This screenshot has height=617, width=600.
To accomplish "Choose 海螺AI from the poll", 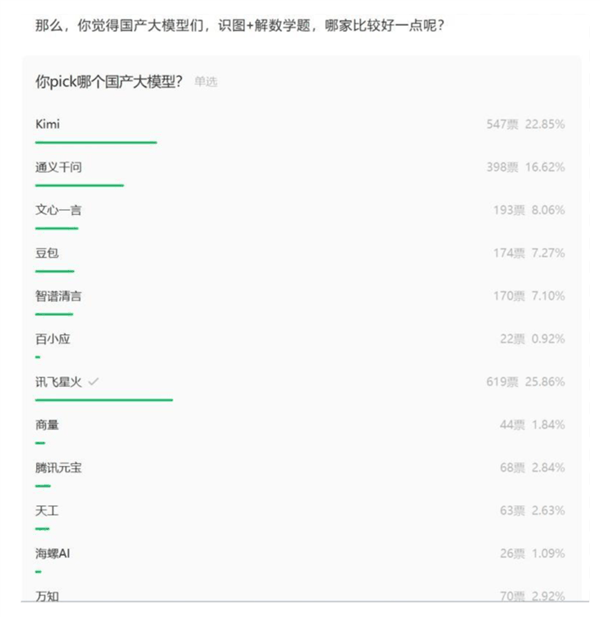I will (52, 553).
